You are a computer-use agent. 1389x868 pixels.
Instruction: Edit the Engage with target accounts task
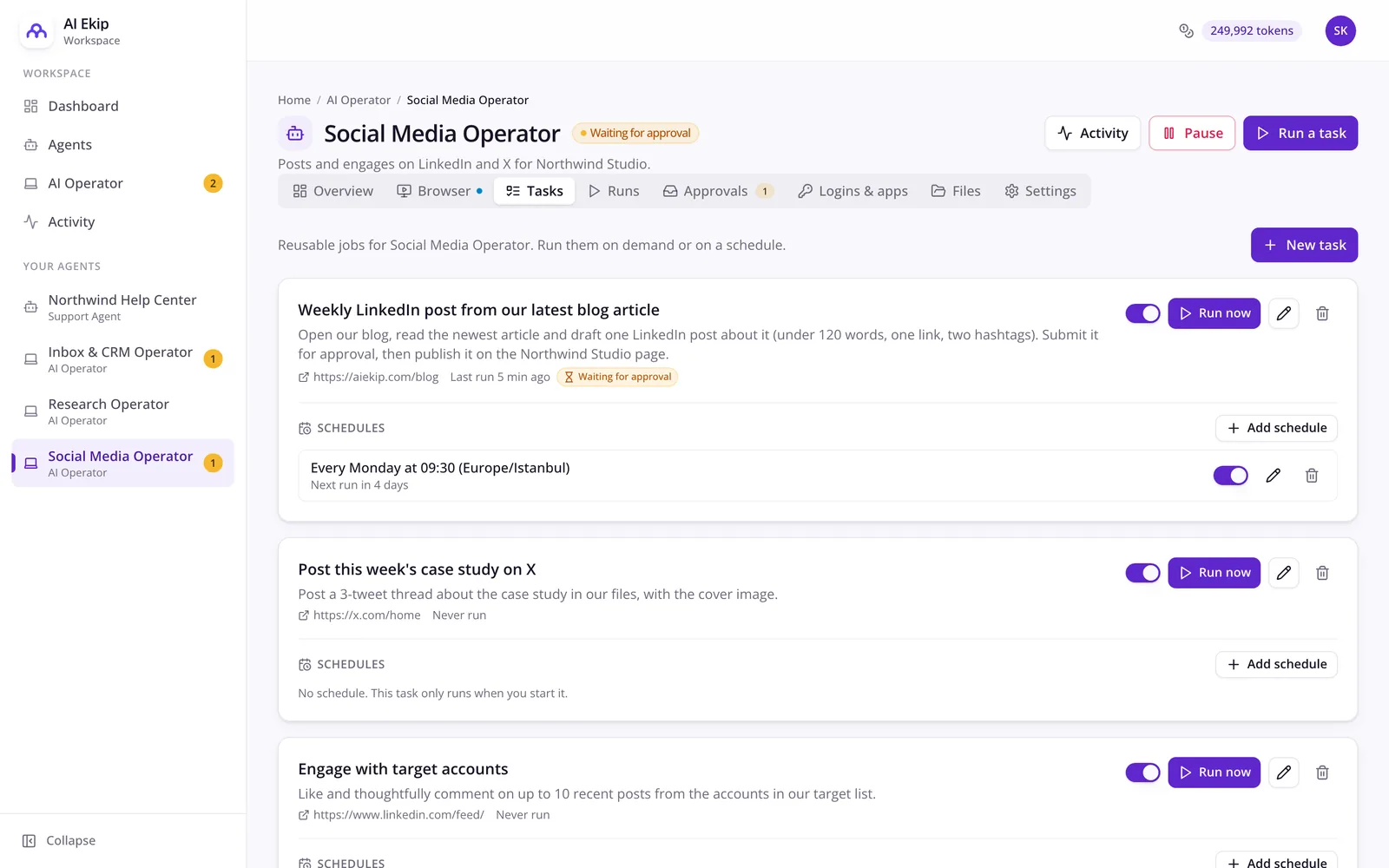(x=1284, y=773)
